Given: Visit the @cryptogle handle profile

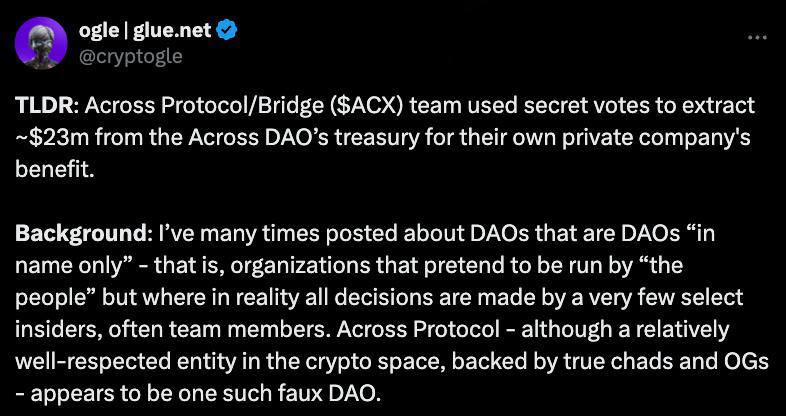Looking at the screenshot, I should tap(130, 56).
